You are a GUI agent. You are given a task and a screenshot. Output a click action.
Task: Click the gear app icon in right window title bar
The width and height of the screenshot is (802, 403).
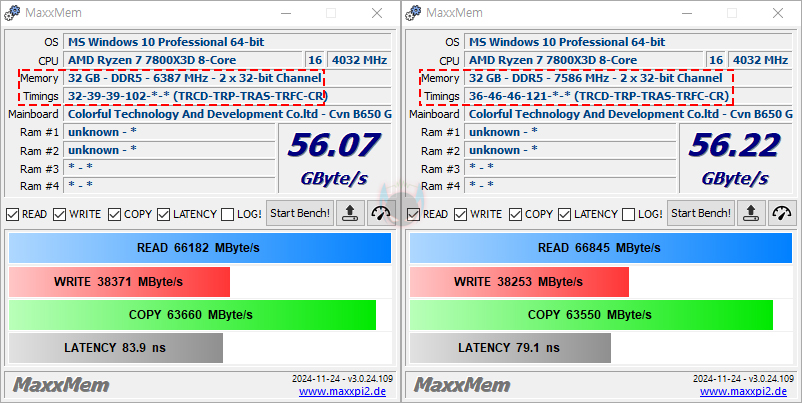[x=413, y=13]
